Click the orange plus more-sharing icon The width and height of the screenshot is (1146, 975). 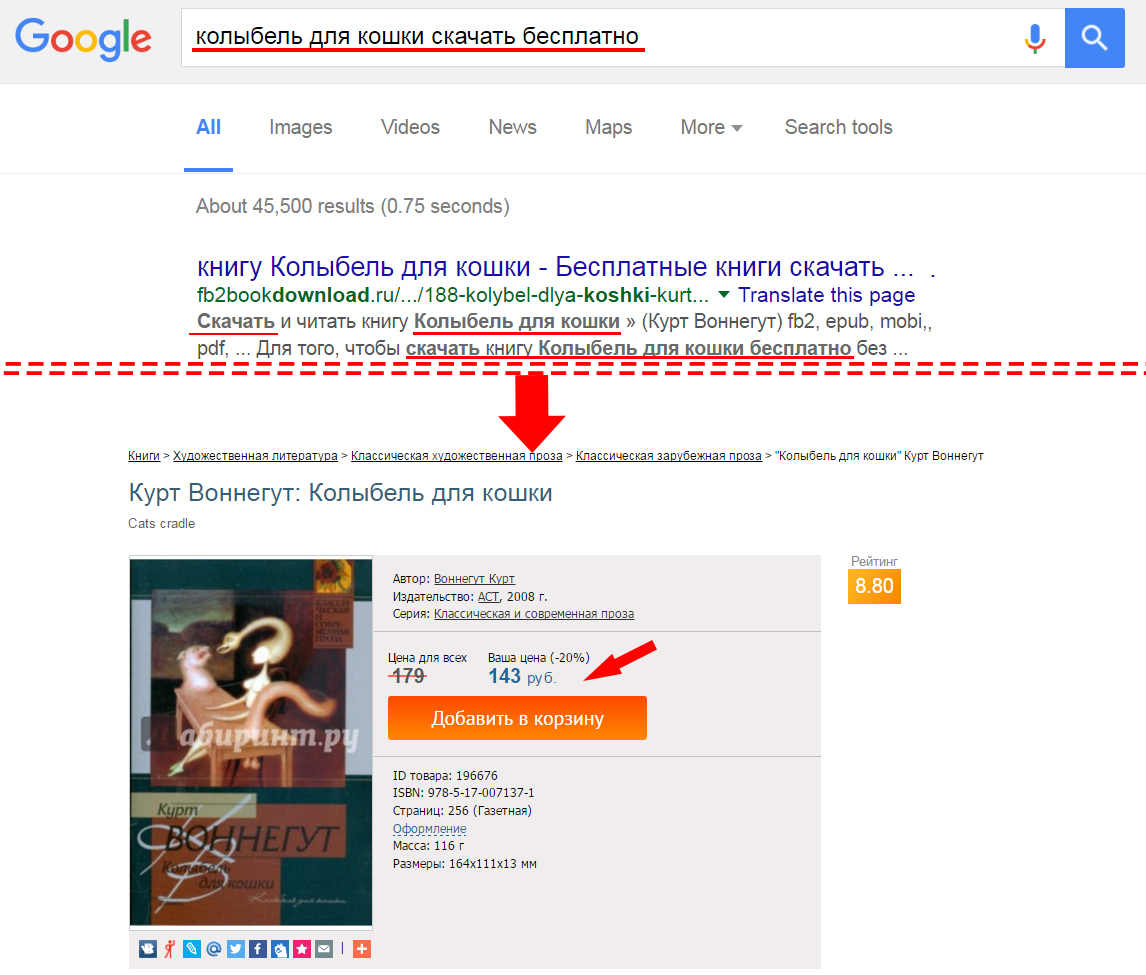362,949
